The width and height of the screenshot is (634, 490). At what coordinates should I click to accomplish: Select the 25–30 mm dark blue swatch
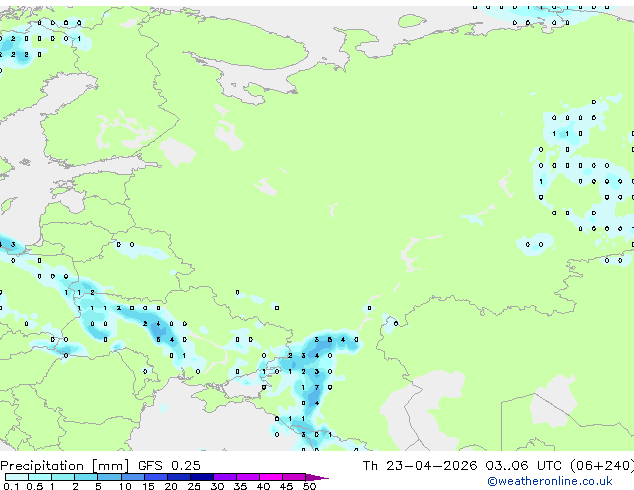tap(202, 477)
